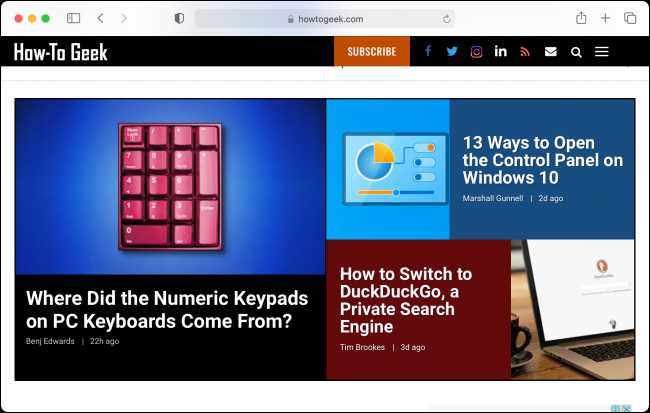Viewport: 650px width, 413px height.
Task: Open the RSS feed icon
Action: (x=525, y=51)
